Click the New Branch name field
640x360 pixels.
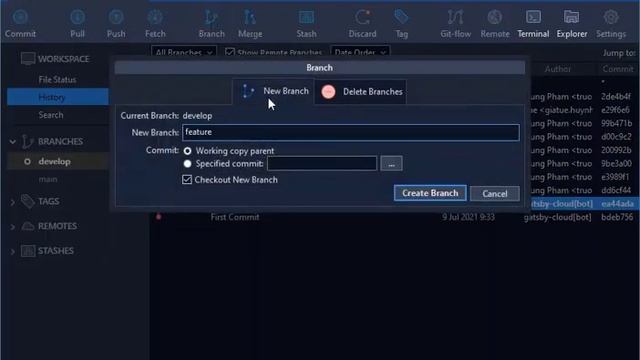coord(351,133)
